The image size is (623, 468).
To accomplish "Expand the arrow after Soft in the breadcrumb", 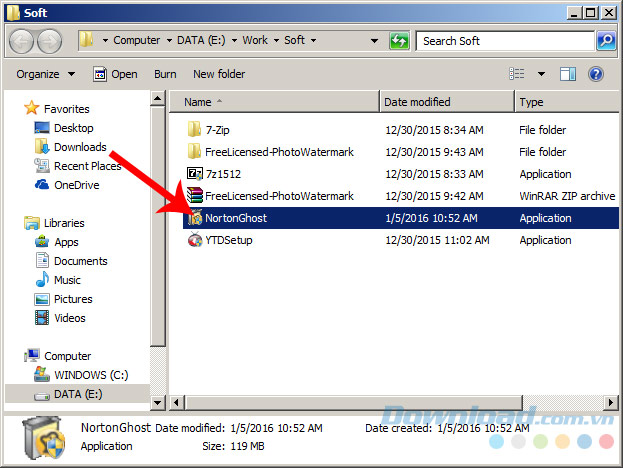I will click(x=313, y=41).
